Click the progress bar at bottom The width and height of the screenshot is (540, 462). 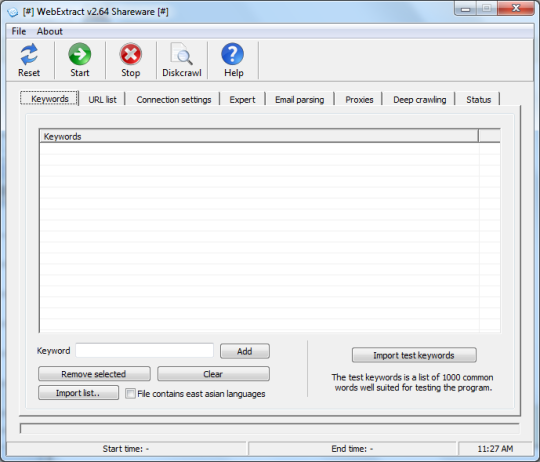[x=270, y=428]
